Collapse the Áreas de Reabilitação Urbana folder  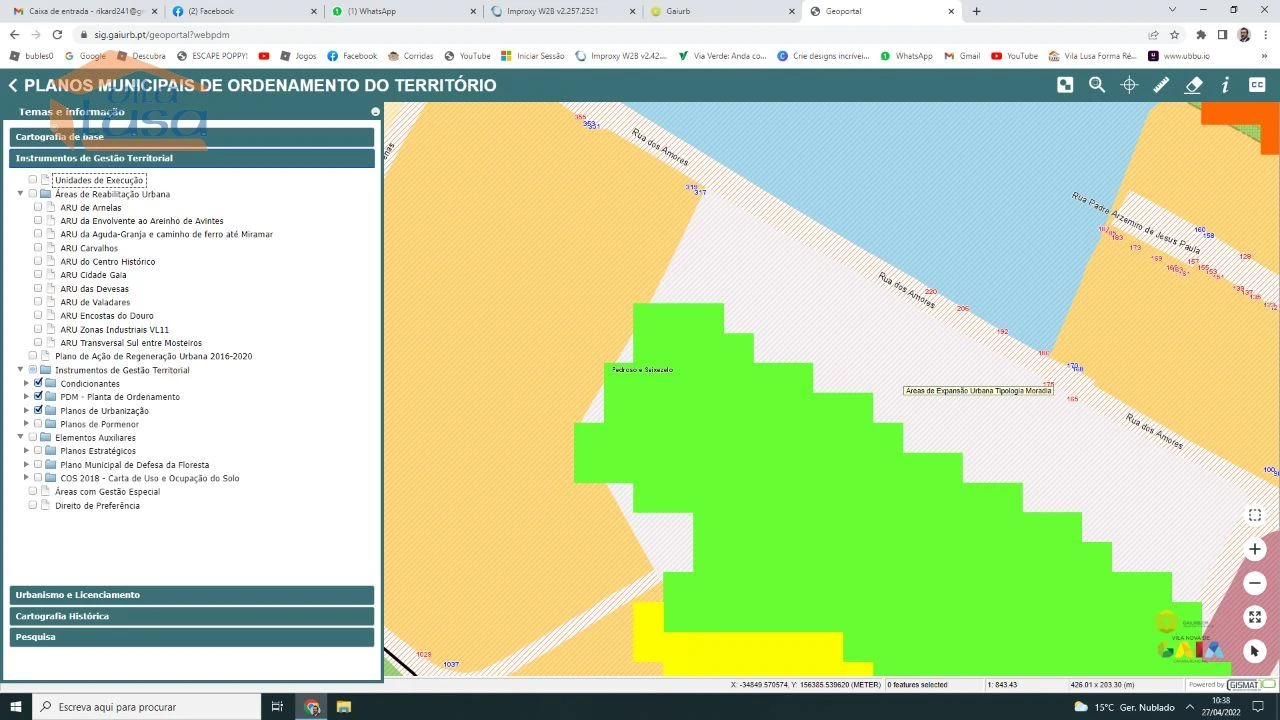[20, 194]
